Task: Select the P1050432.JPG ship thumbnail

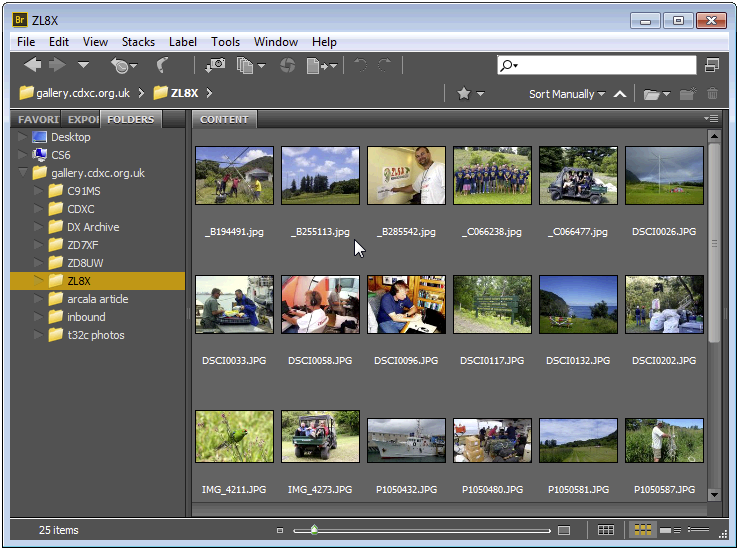Action: (406, 440)
